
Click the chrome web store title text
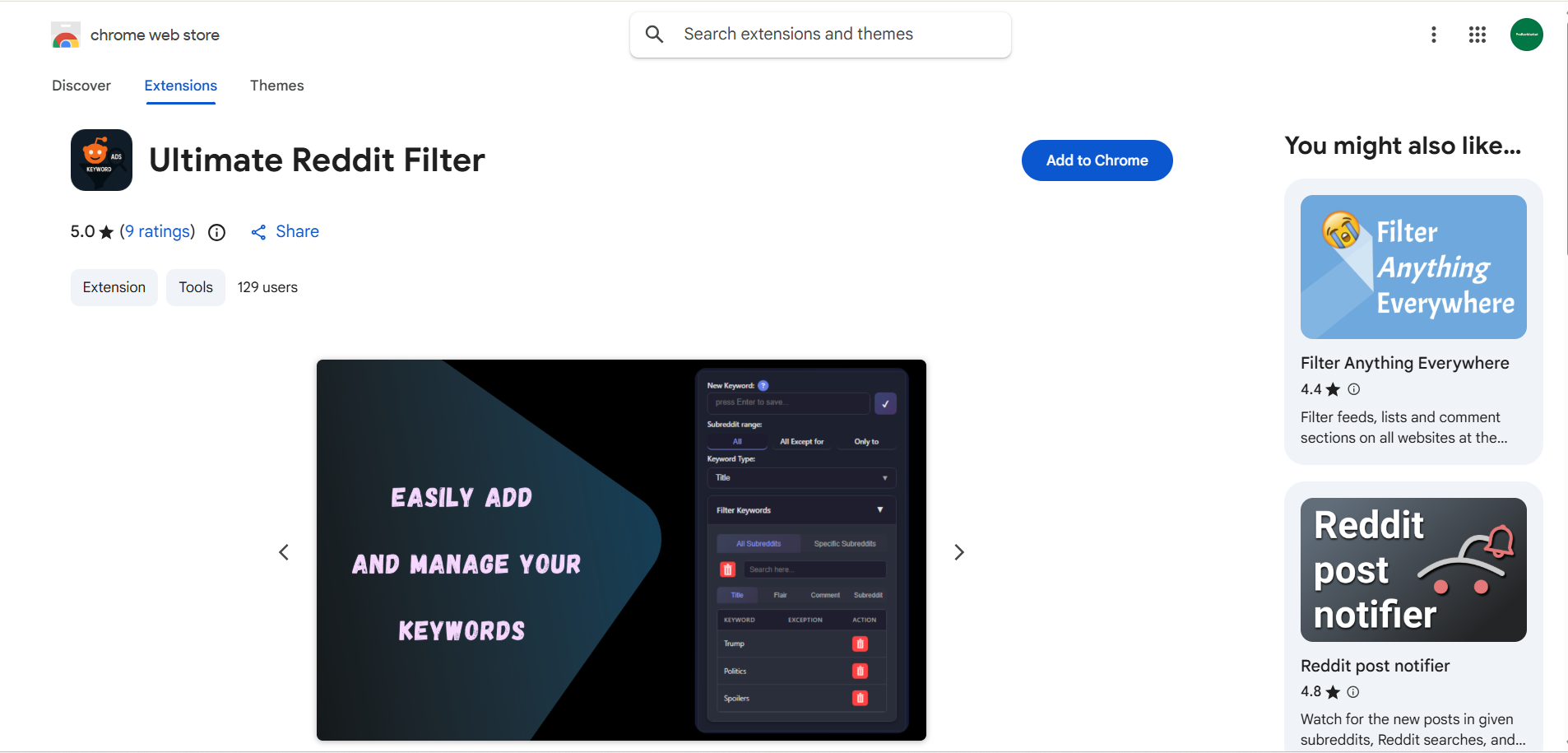[x=155, y=35]
